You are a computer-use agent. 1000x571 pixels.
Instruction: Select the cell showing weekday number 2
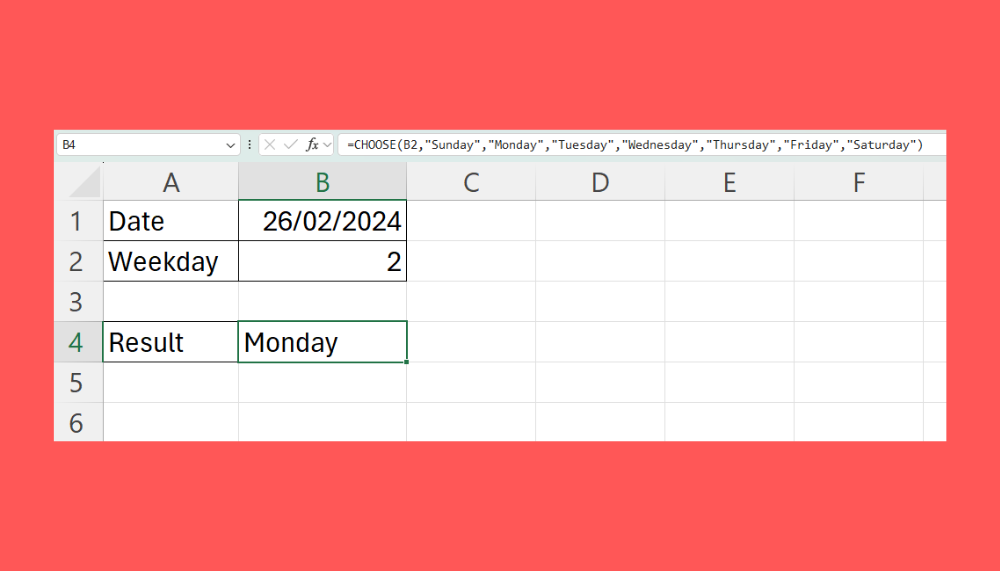coord(322,262)
